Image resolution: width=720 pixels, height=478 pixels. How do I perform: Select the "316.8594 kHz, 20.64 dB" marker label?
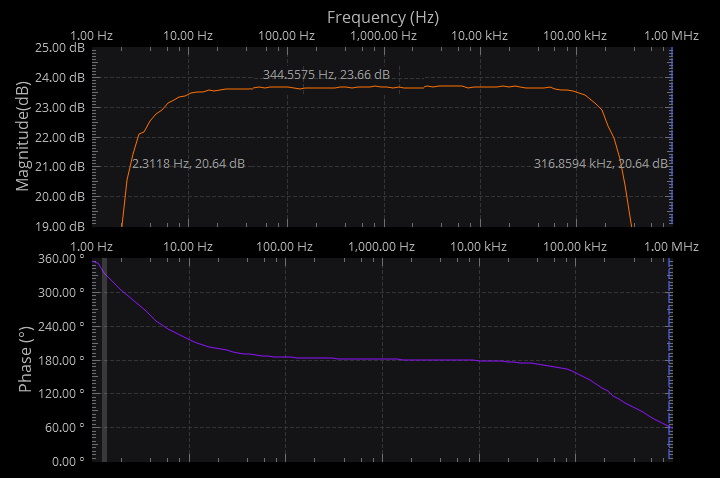601,163
